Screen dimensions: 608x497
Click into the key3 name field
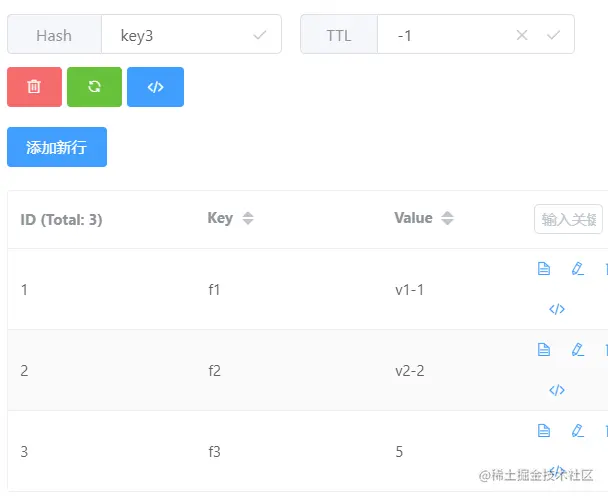(180, 35)
